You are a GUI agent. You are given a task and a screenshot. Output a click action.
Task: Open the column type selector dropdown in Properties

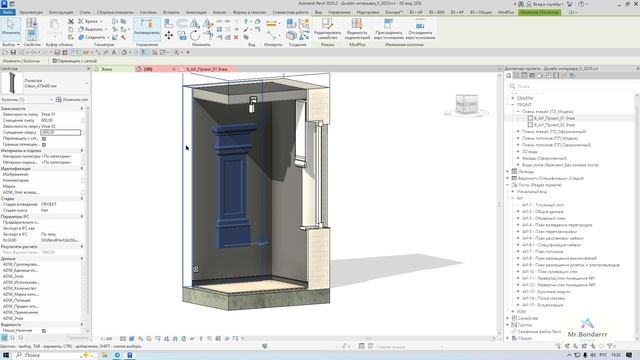(x=86, y=83)
